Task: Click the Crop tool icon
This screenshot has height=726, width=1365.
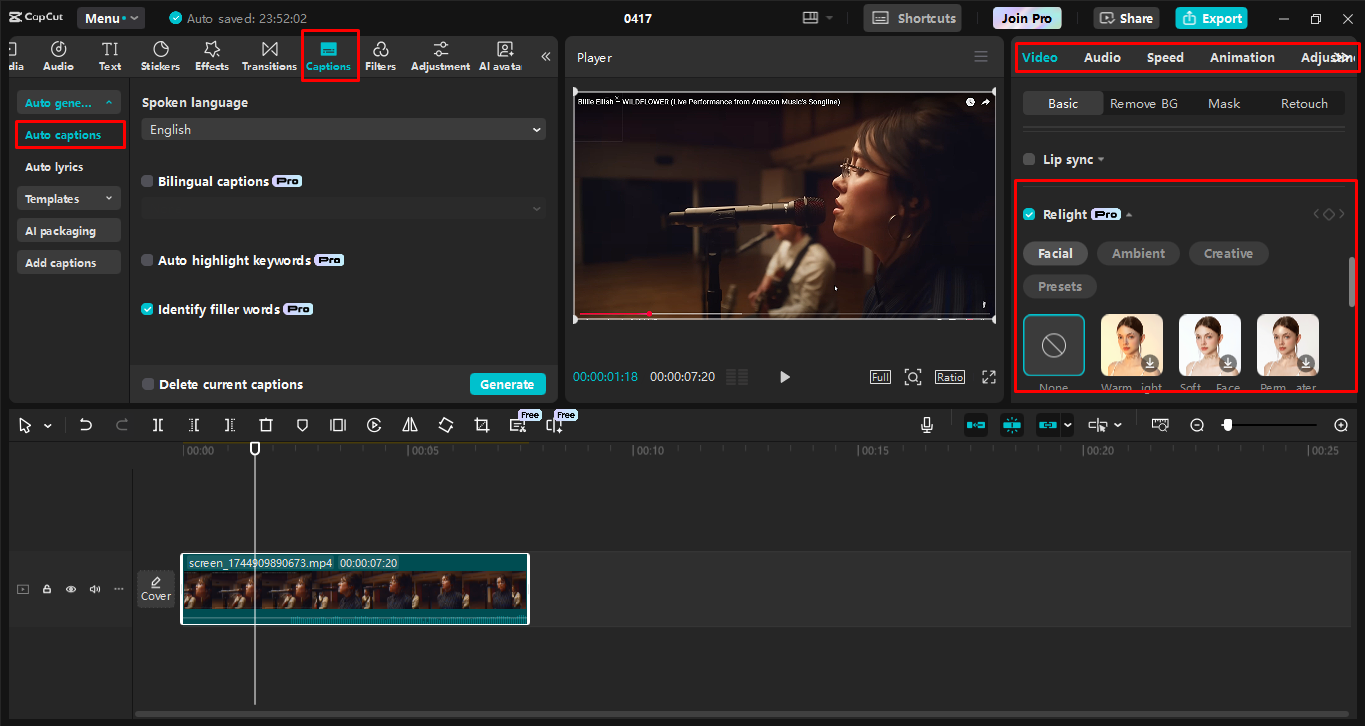Action: (x=482, y=425)
